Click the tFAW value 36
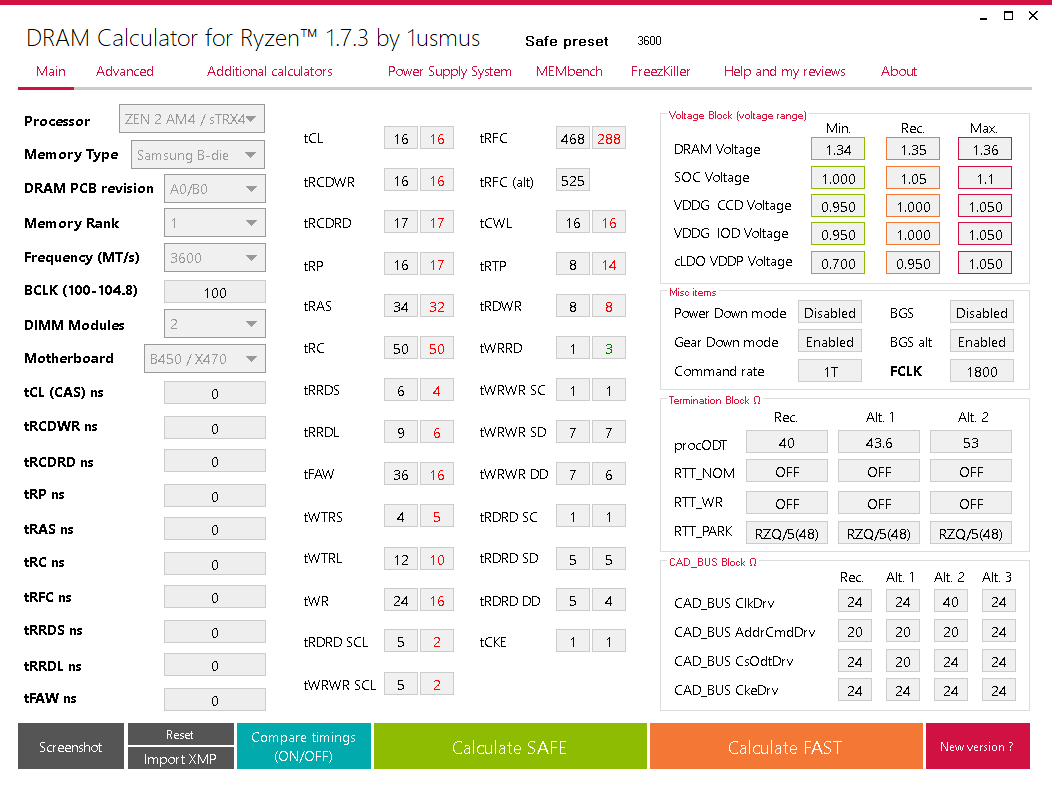This screenshot has width=1052, height=791. (401, 474)
